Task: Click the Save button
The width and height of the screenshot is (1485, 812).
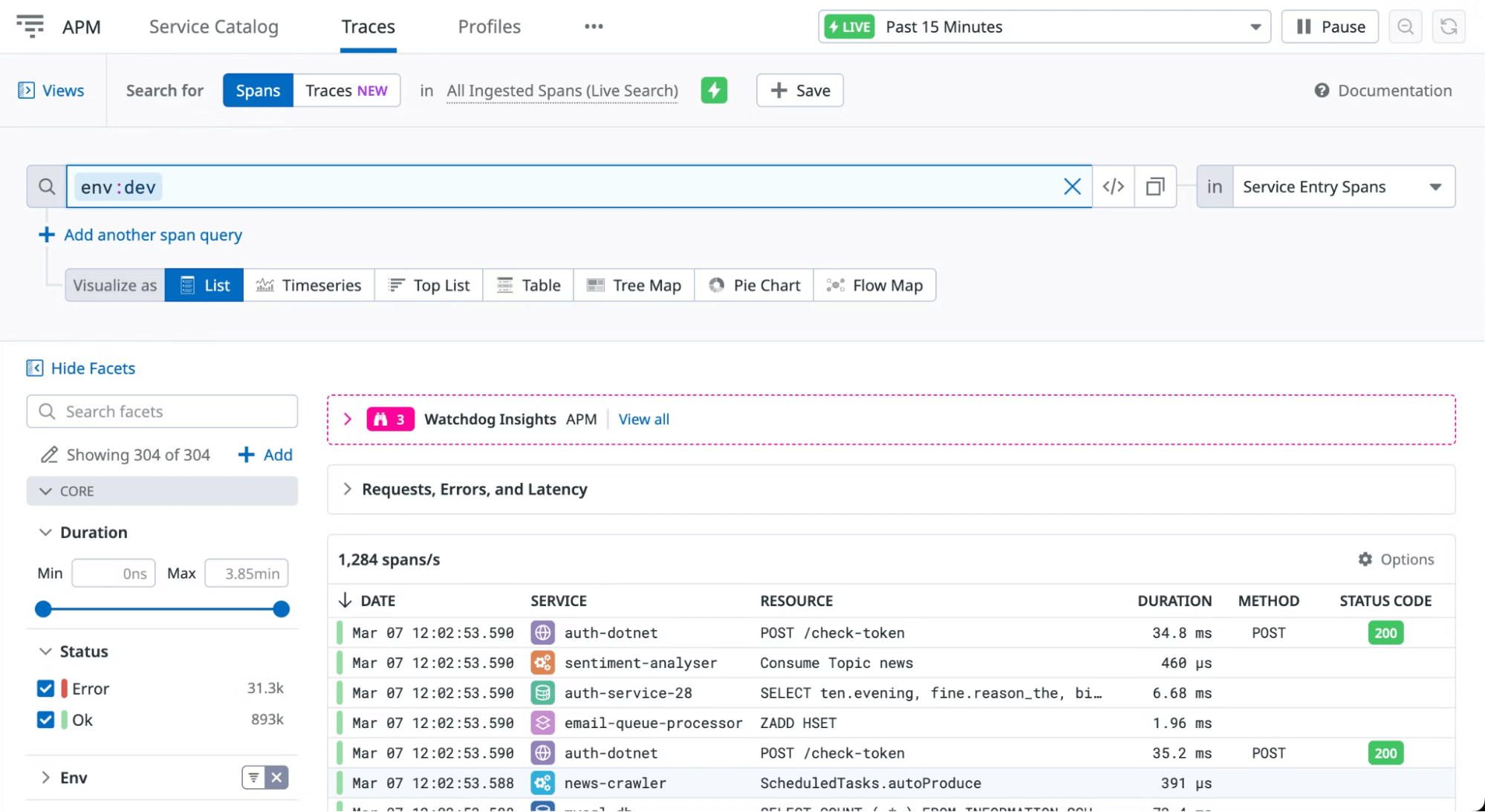Action: pyautogui.click(x=799, y=90)
